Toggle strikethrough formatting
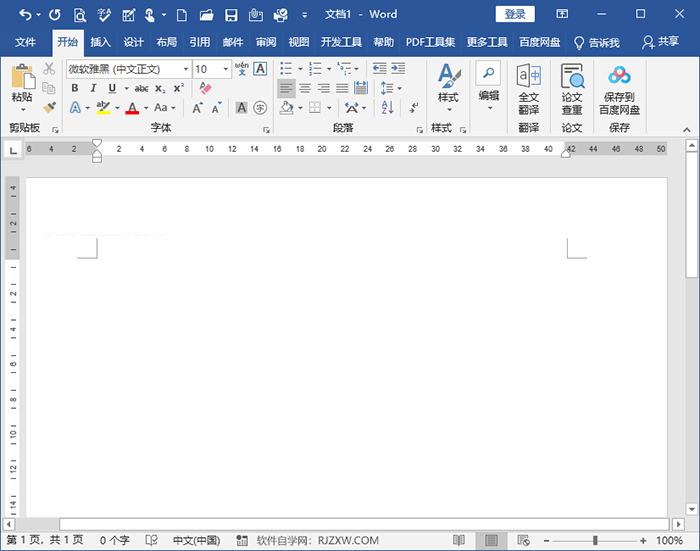The height and width of the screenshot is (551, 700). point(141,88)
